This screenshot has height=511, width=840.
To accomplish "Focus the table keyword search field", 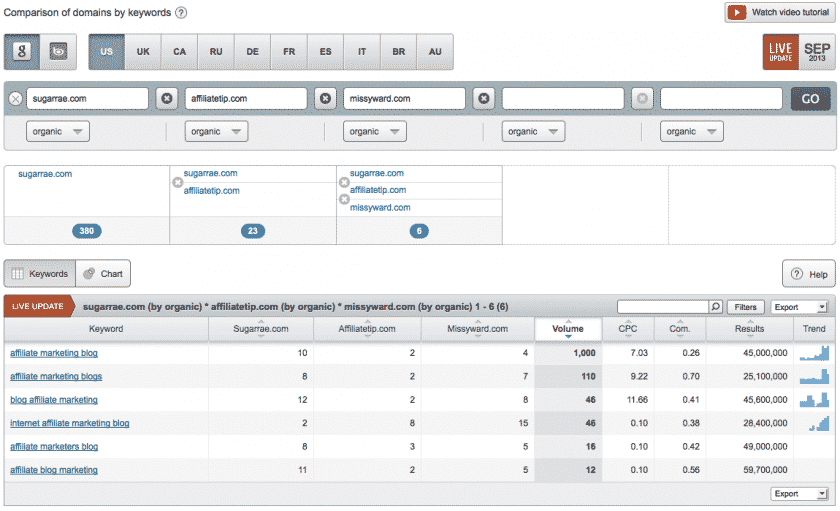I will [663, 306].
